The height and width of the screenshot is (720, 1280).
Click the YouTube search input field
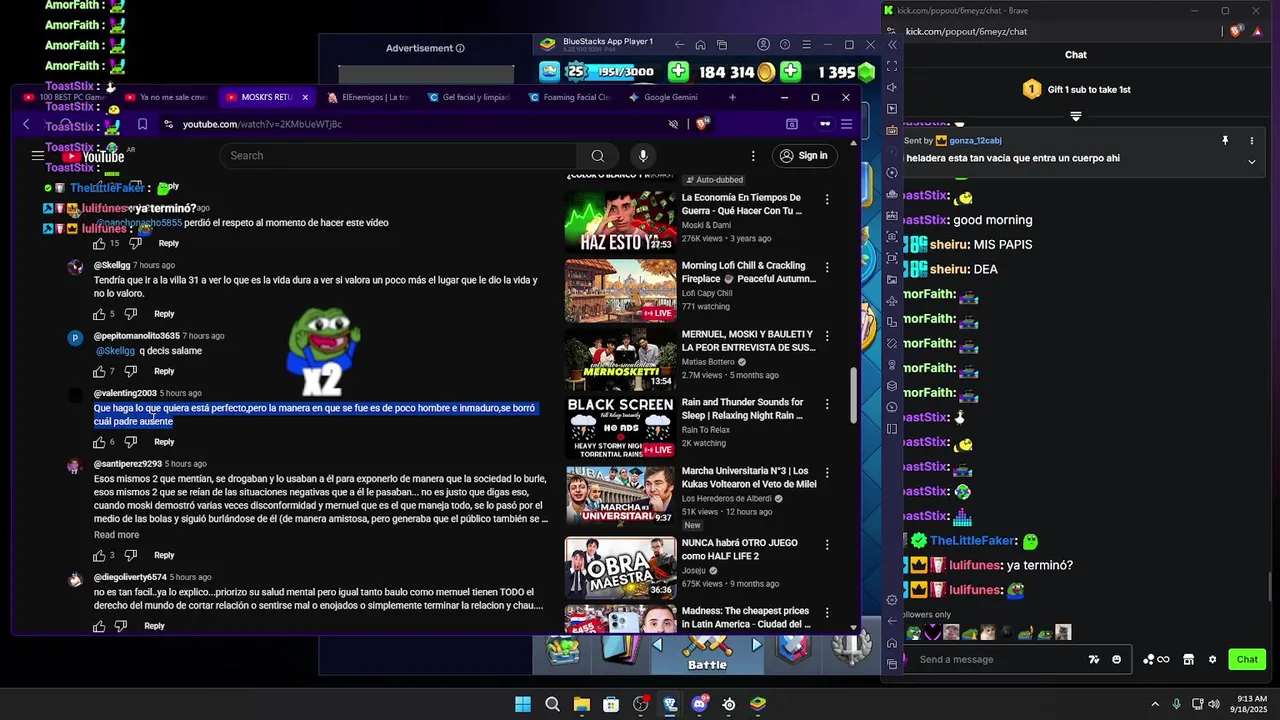[398, 155]
